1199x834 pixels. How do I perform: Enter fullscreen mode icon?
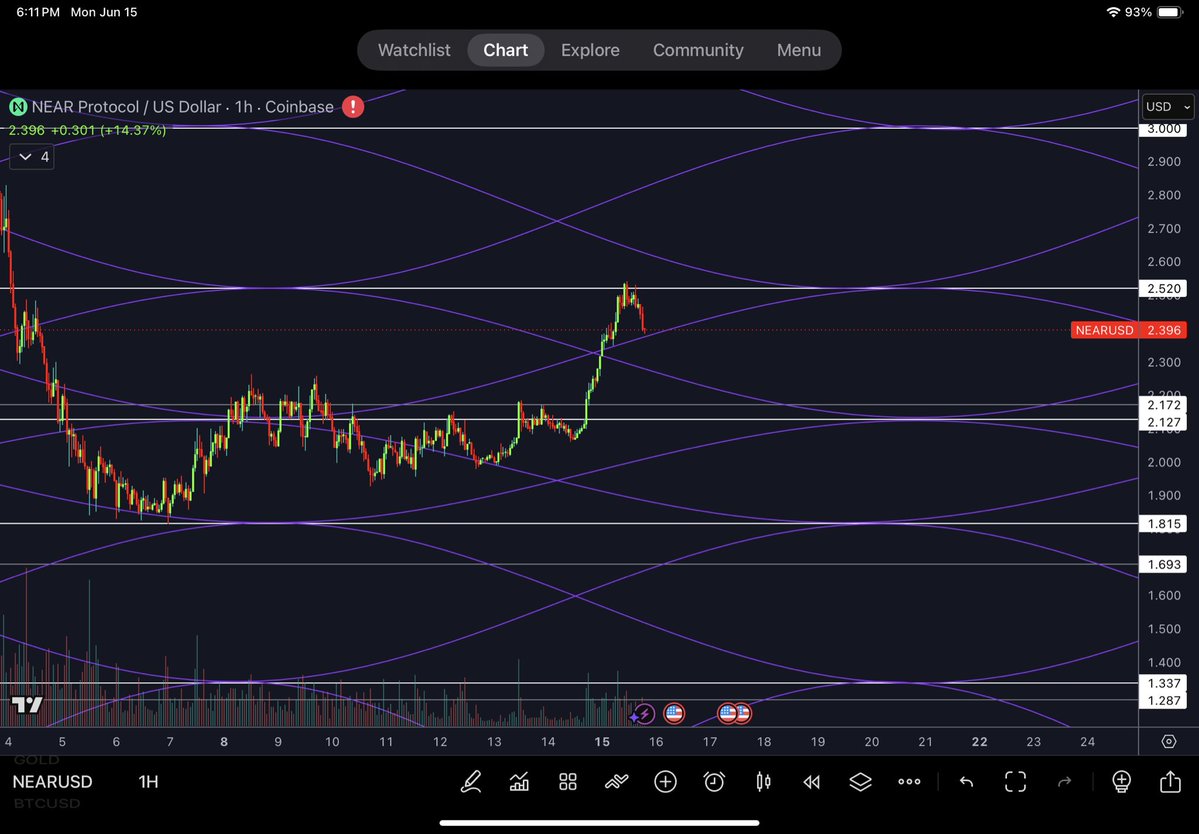[x=1015, y=781]
